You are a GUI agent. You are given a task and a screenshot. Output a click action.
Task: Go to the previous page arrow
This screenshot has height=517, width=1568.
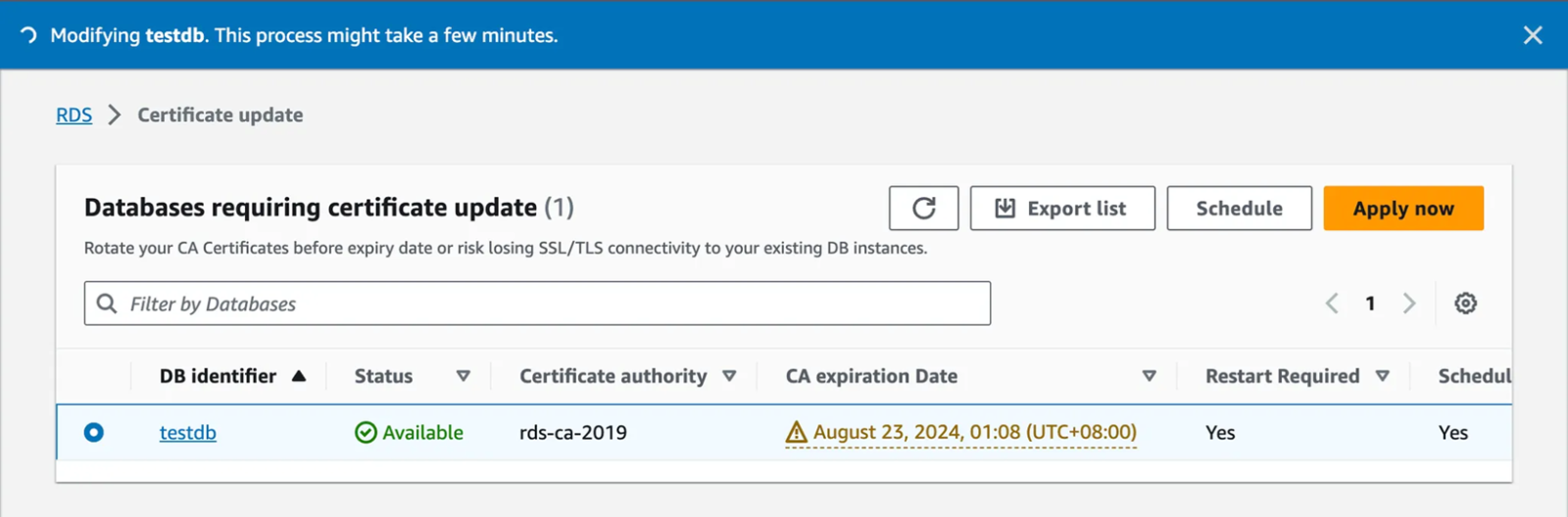pyautogui.click(x=1332, y=304)
